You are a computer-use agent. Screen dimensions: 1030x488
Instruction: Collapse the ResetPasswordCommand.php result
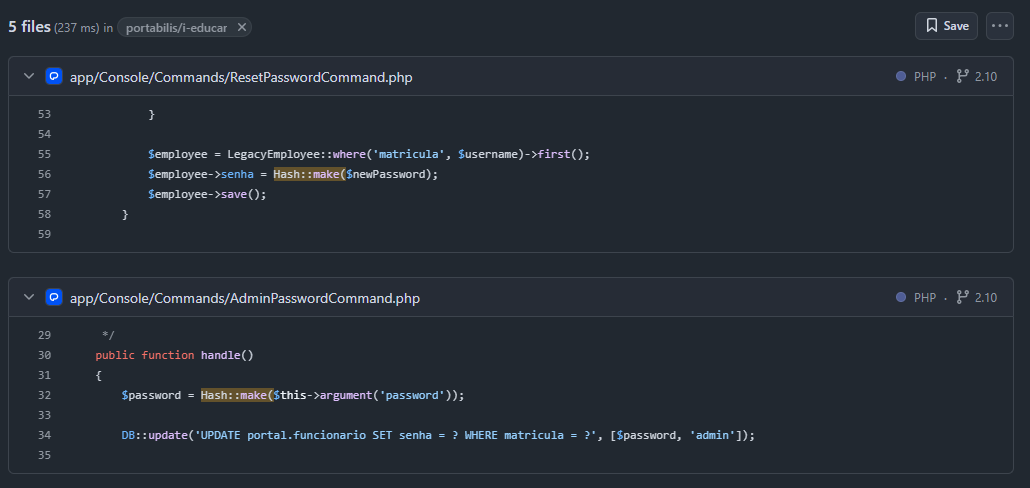coord(29,77)
